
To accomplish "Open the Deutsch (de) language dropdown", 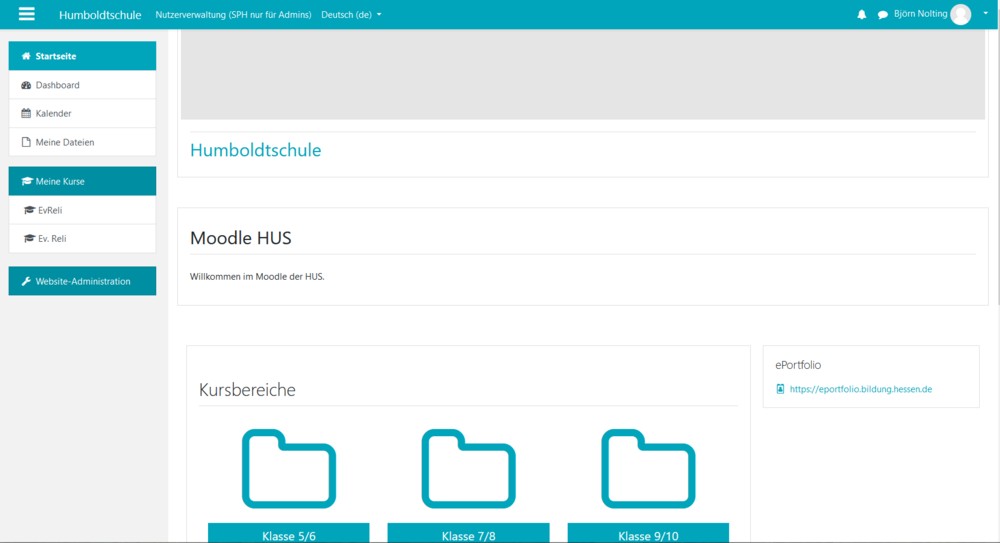I will 351,15.
